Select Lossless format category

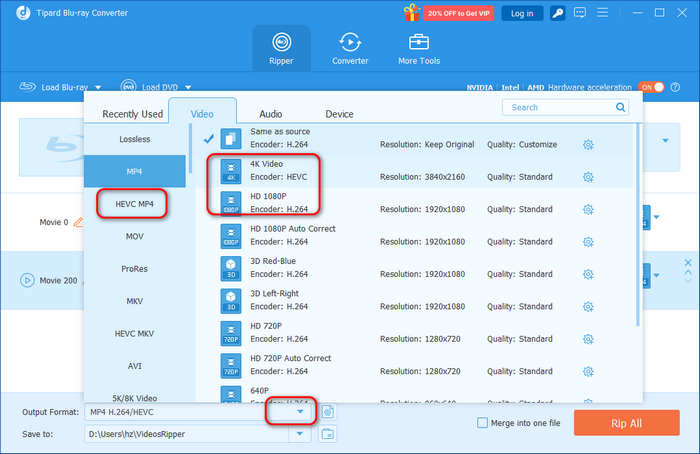135,139
